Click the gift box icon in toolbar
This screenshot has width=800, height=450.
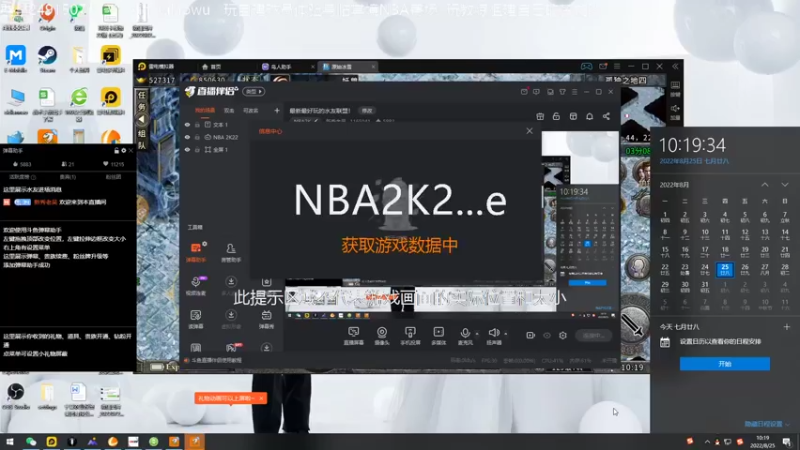pos(540,116)
